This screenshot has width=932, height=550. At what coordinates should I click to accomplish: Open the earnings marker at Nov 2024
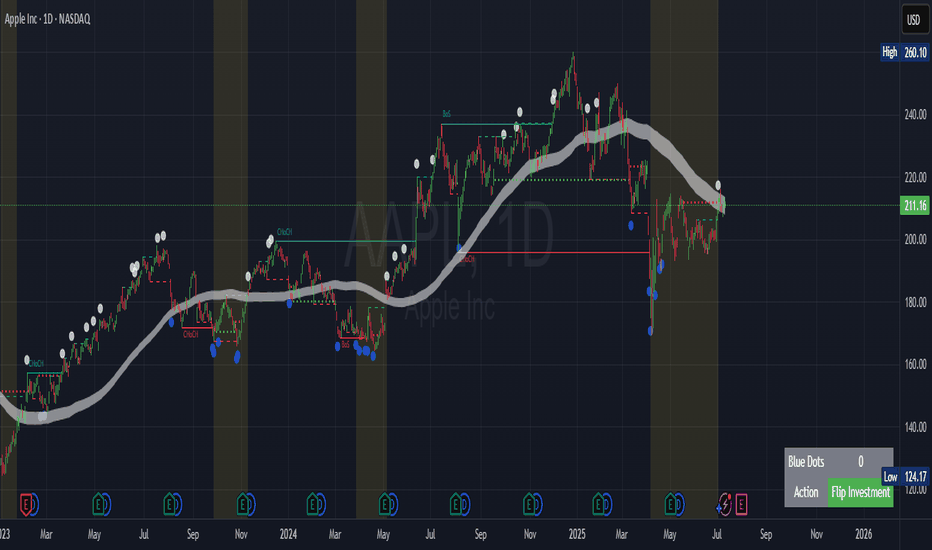click(529, 505)
